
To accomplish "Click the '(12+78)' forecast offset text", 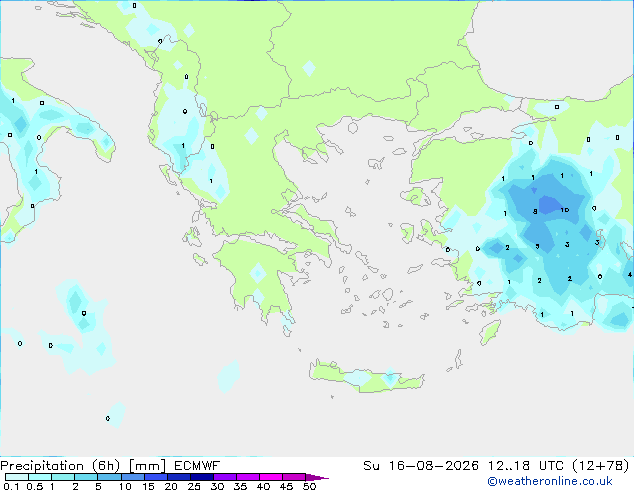I will coord(601,466).
